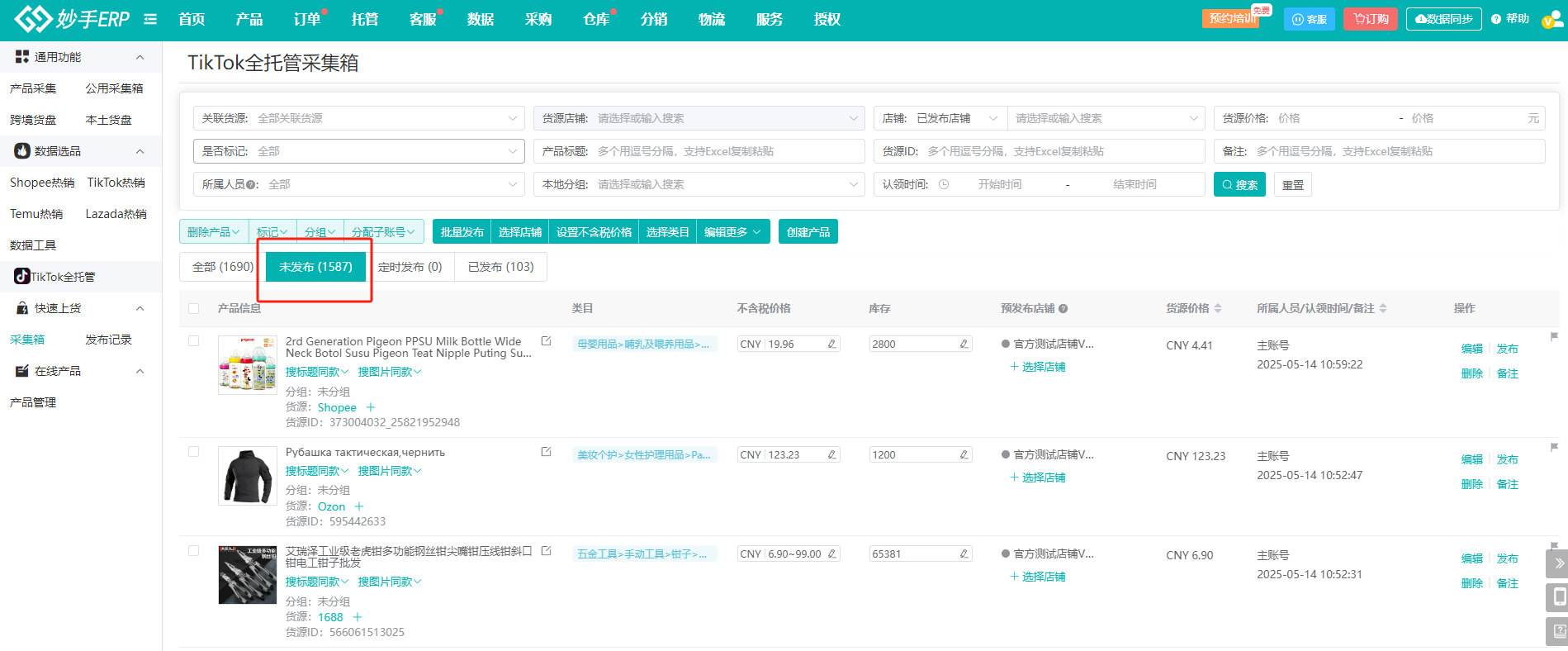Click the 数据同步 cloud button
Screen dimensions: 1568x651
tap(1443, 19)
